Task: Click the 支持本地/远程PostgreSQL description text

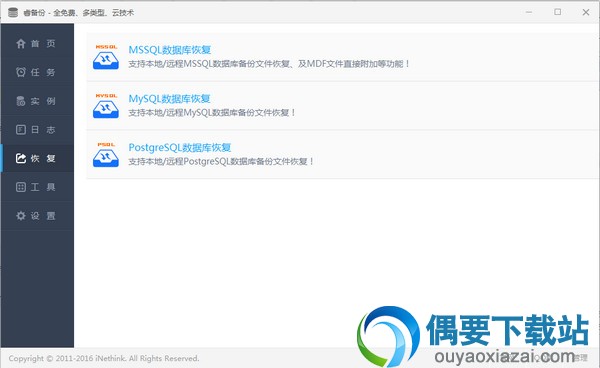Action: click(x=221, y=161)
